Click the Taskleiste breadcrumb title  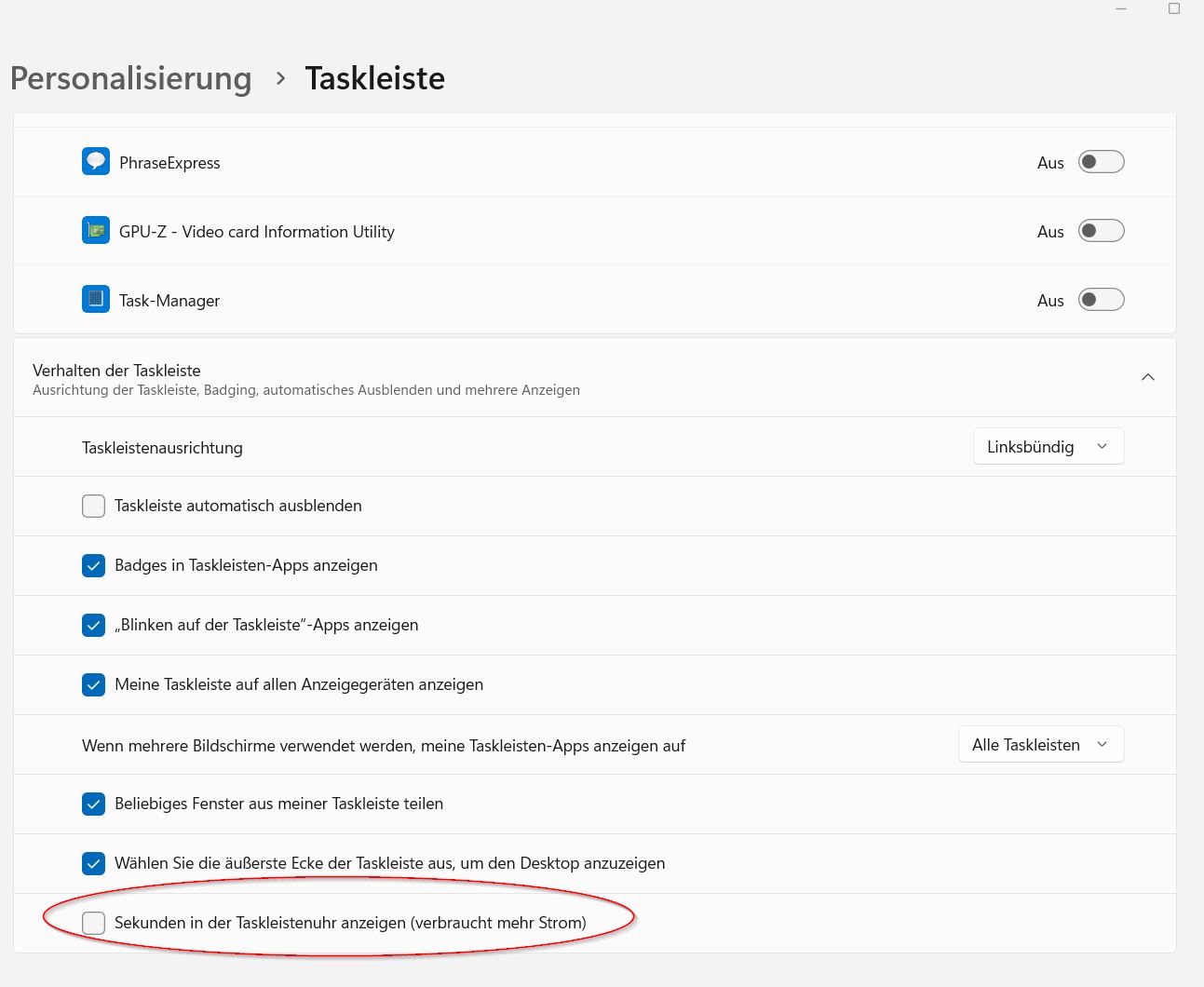pyautogui.click(x=375, y=78)
